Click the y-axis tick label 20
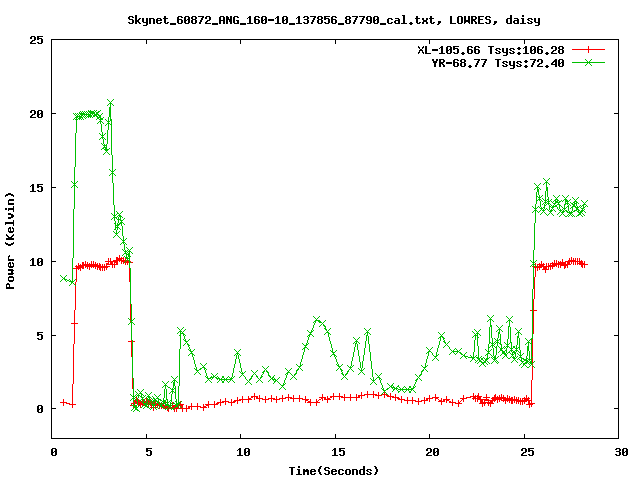Image resolution: width=640 pixels, height=480 pixels. [36, 114]
